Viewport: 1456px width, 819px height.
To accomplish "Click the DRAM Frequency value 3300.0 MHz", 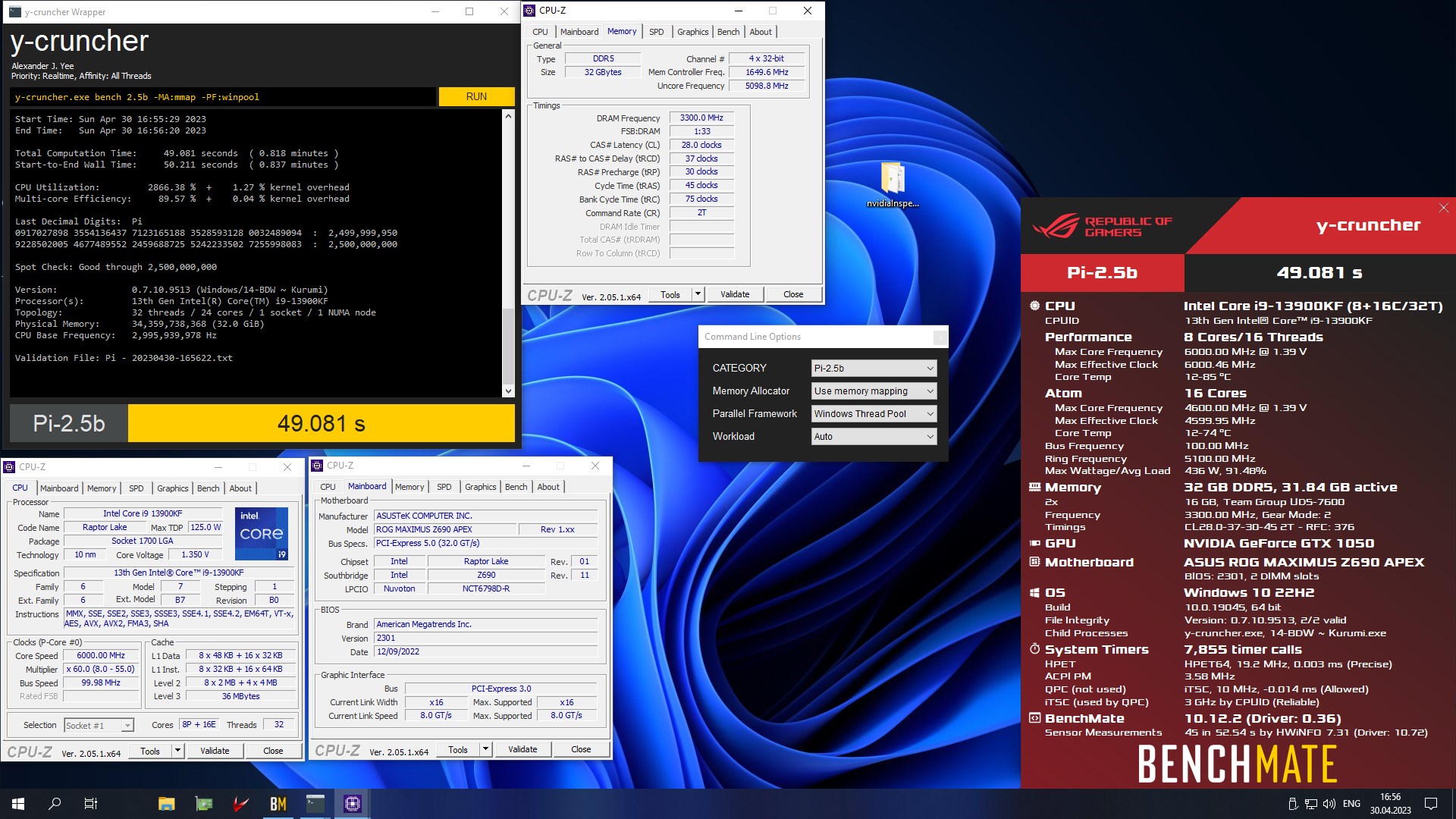I will [x=701, y=118].
